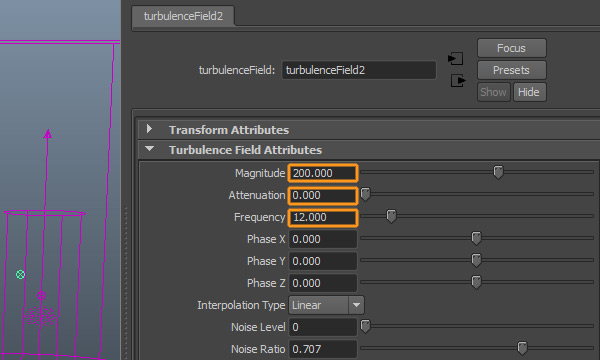Click the Magnitude value field
600x360 pixels.
(x=323, y=173)
